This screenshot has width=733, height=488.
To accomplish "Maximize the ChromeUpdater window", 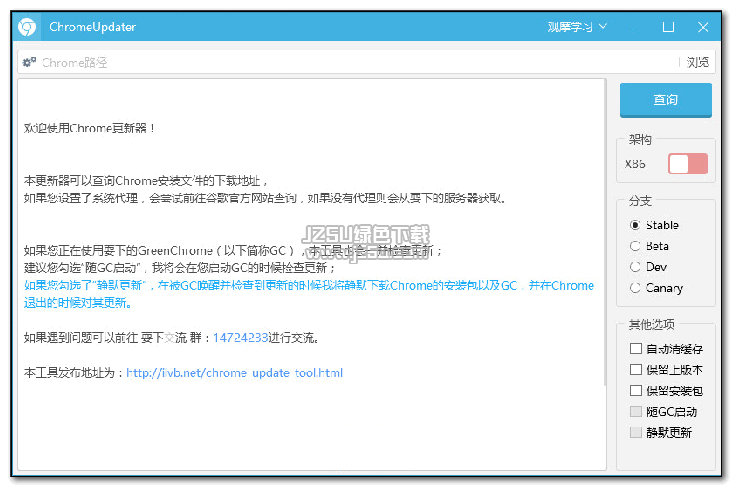I will [x=668, y=27].
